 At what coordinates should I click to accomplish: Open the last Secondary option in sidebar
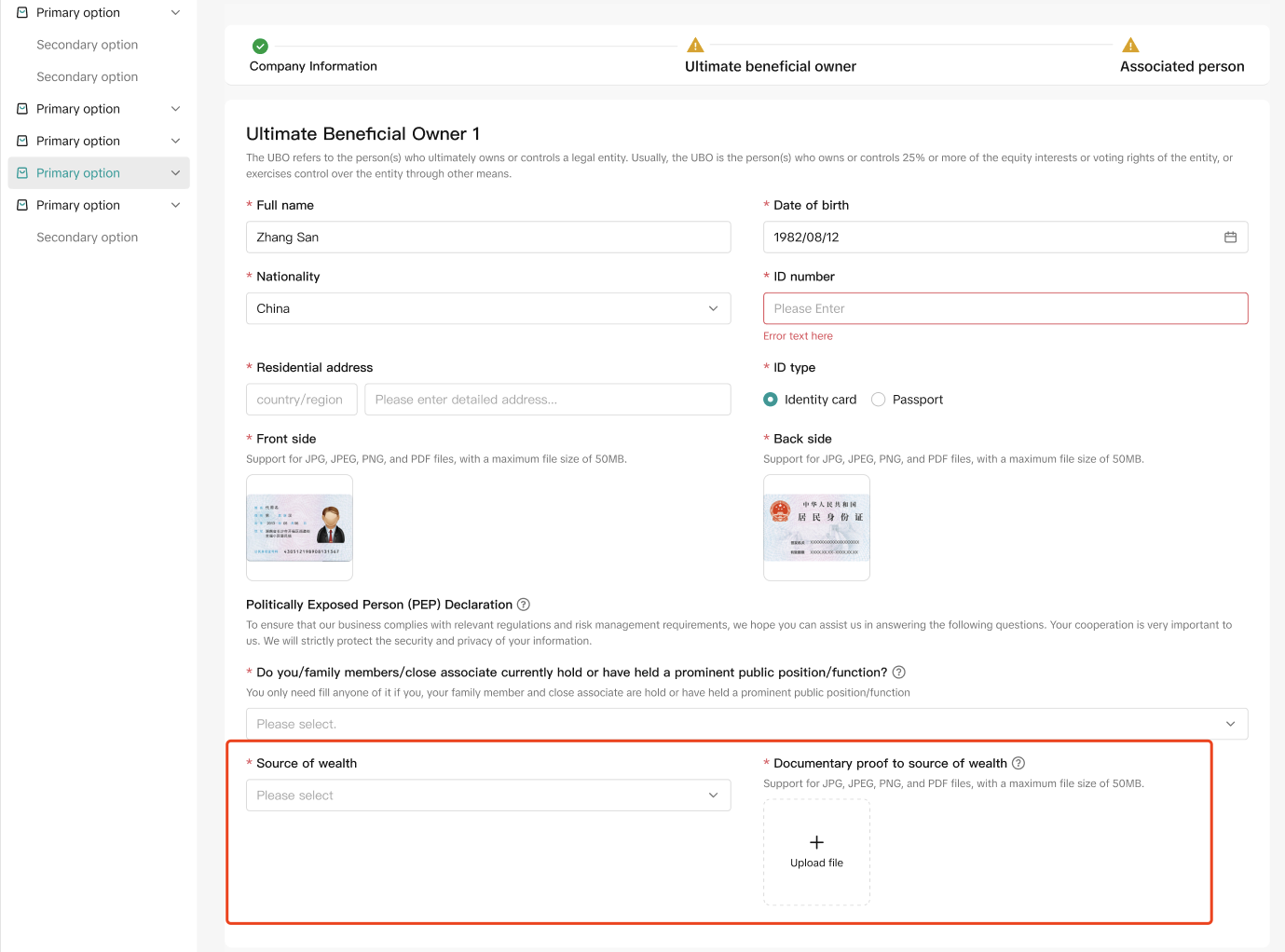(88, 238)
